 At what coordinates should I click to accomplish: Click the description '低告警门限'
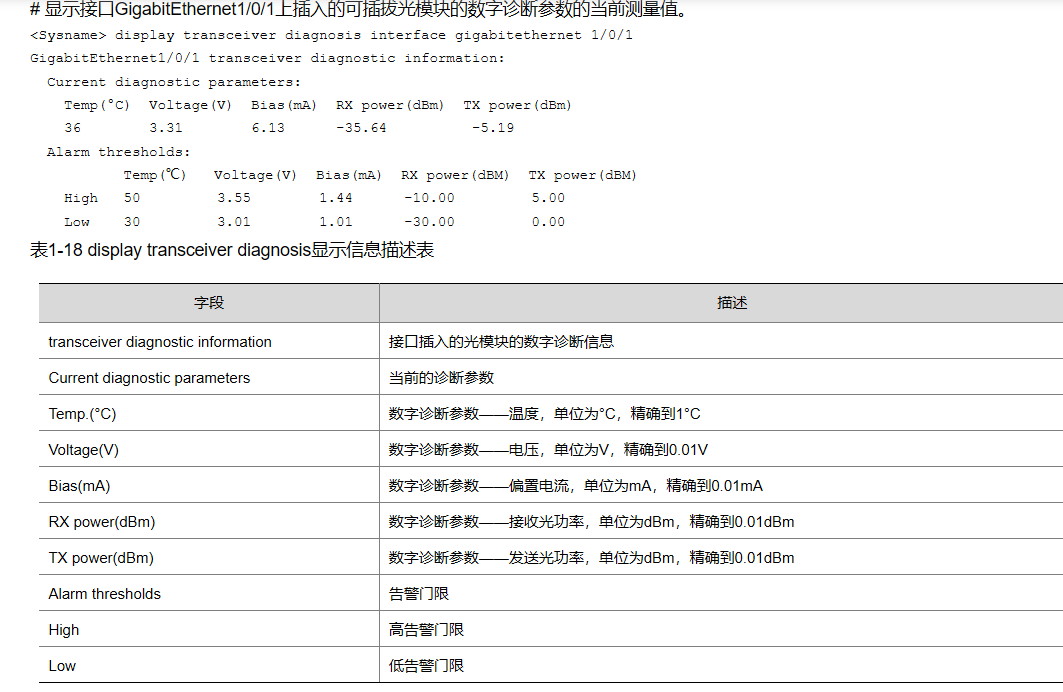point(426,665)
